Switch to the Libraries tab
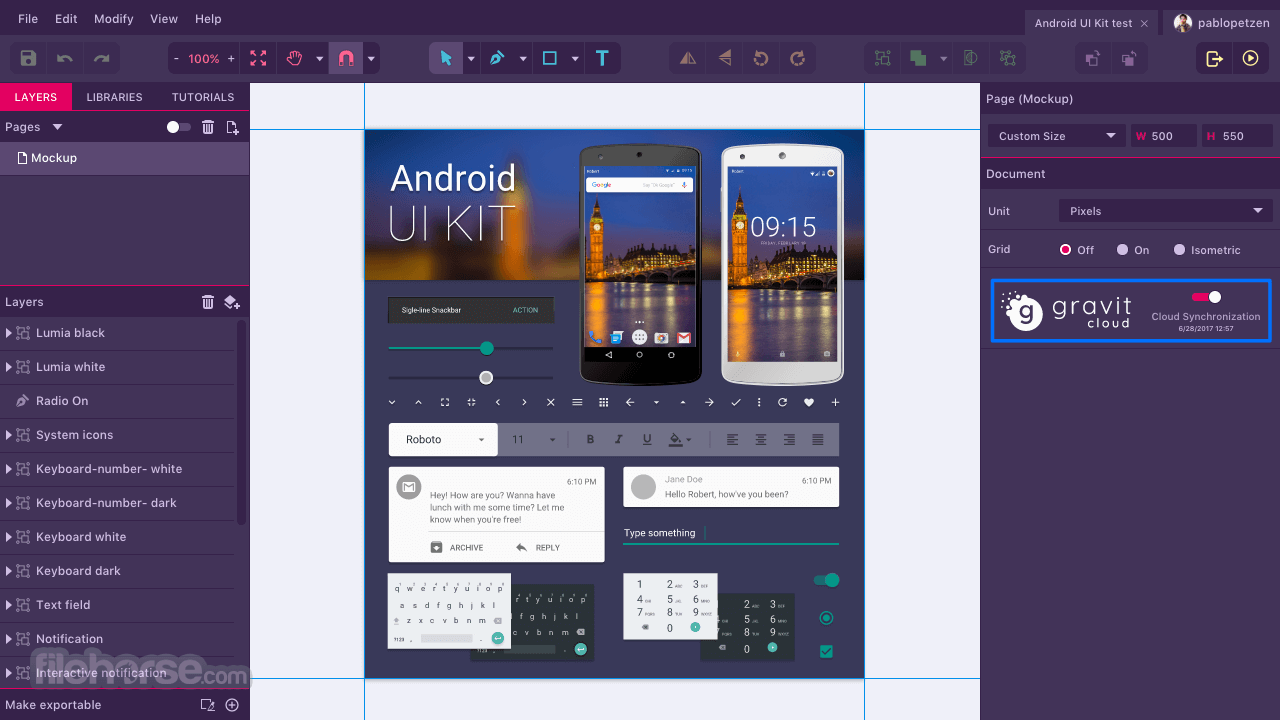The image size is (1280, 720). click(114, 97)
